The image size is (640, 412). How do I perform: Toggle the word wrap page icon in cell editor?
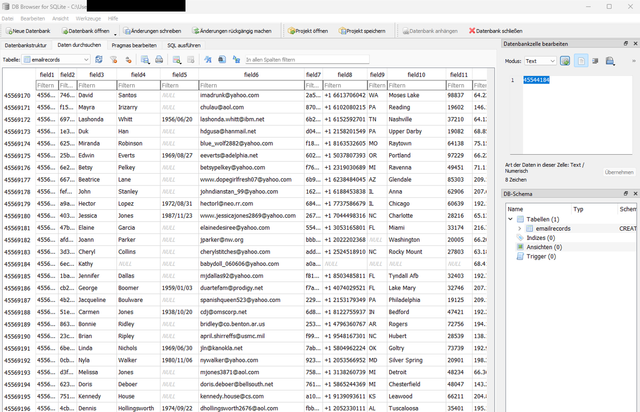pos(581,61)
